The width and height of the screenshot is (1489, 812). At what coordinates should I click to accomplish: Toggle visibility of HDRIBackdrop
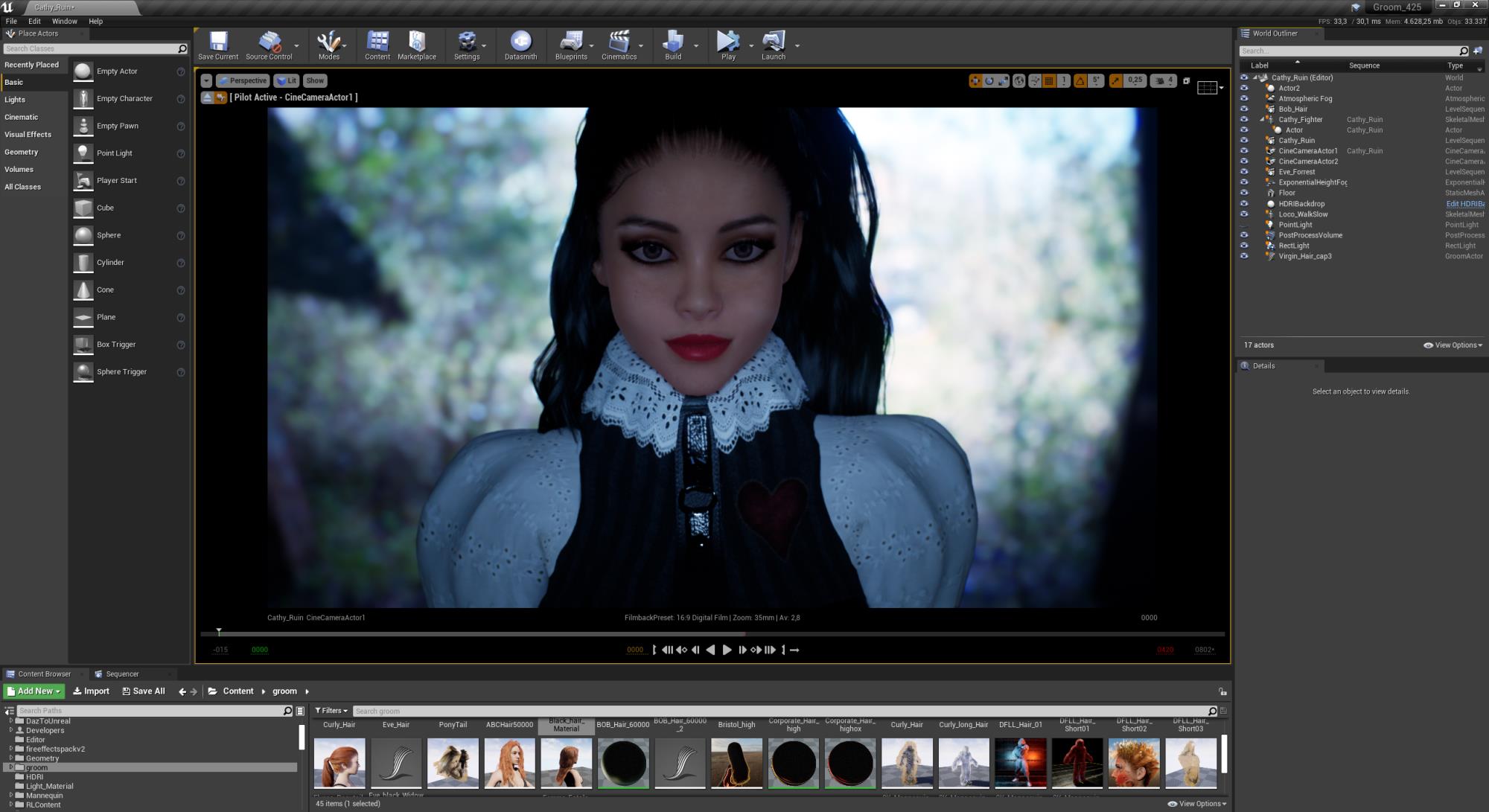coord(1243,203)
